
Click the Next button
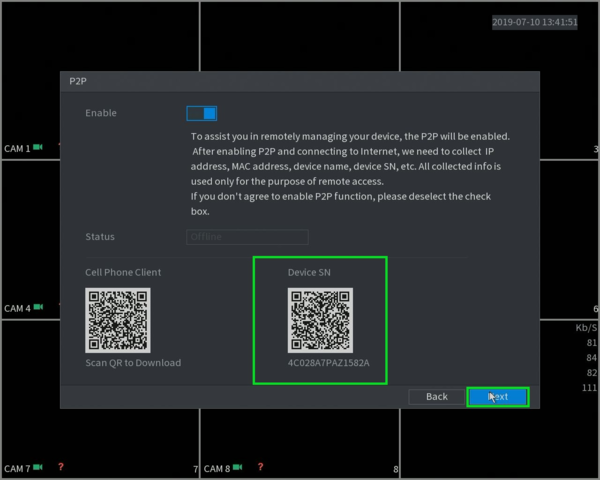pyautogui.click(x=498, y=397)
